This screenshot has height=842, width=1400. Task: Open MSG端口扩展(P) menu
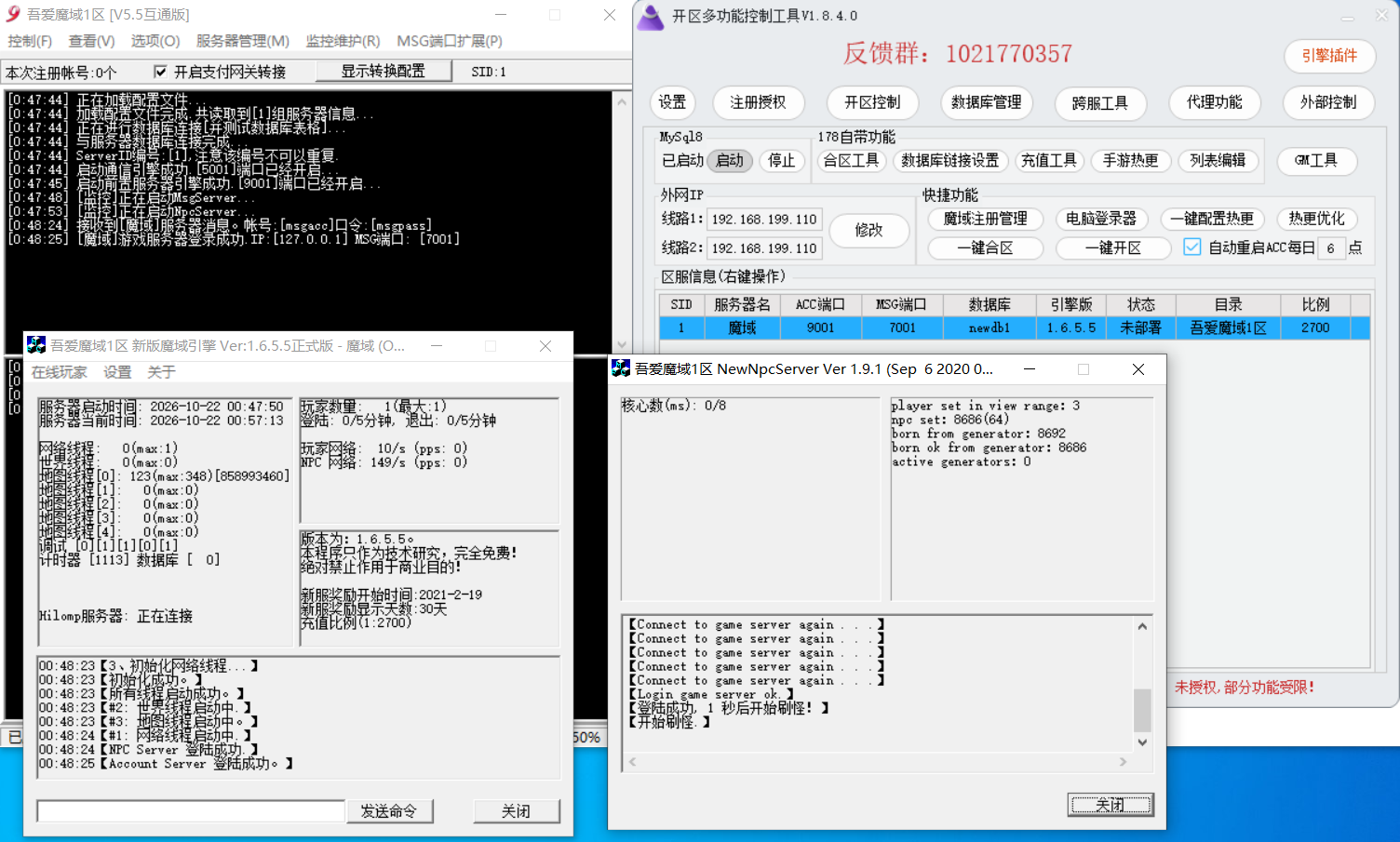[x=450, y=41]
